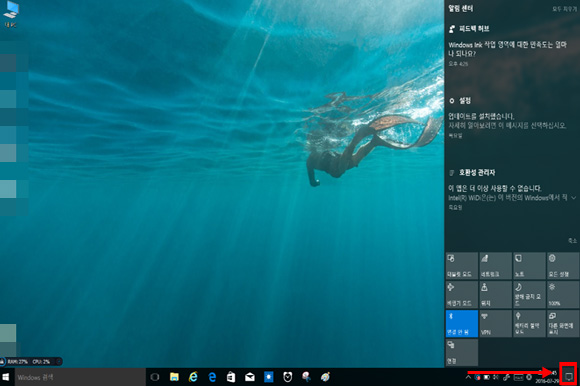Launch Internet Explorer from the taskbar
This screenshot has height=387, width=580.
pyautogui.click(x=193, y=377)
